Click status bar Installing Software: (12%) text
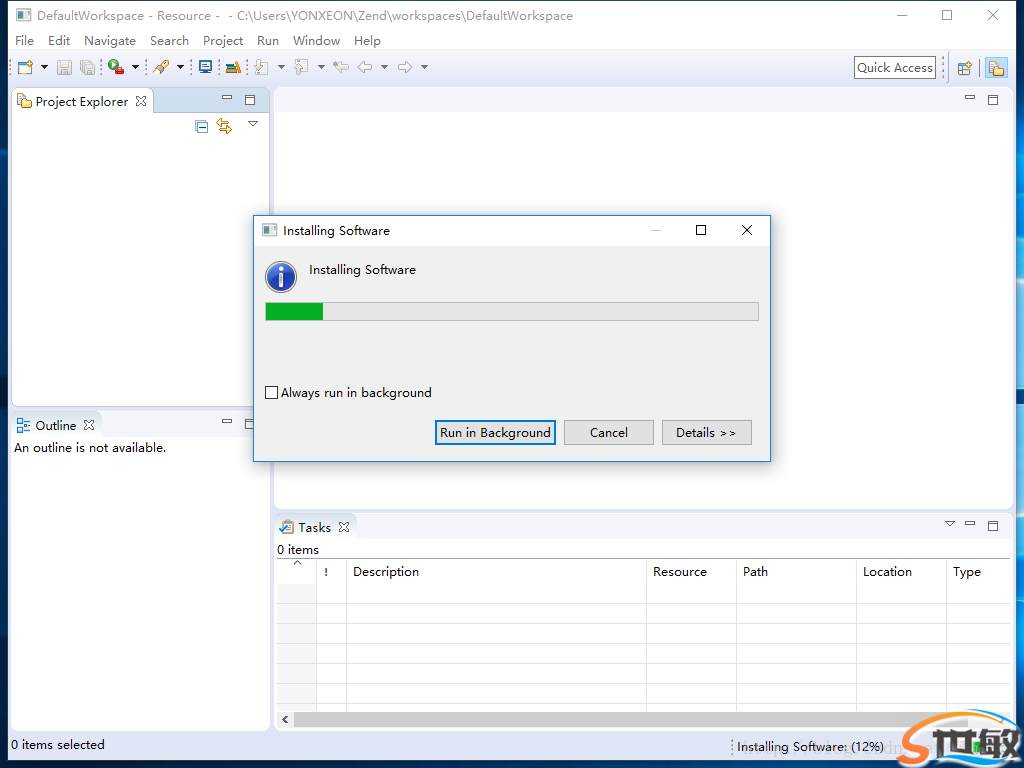The image size is (1024, 768). [810, 746]
